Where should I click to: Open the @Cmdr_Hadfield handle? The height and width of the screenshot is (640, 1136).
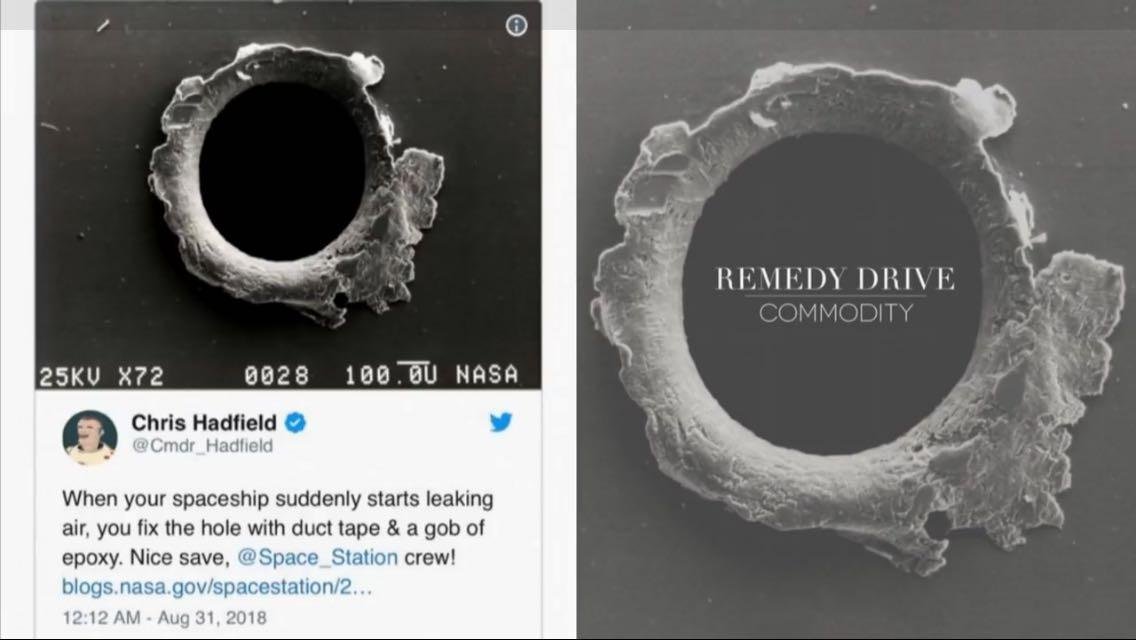202,445
